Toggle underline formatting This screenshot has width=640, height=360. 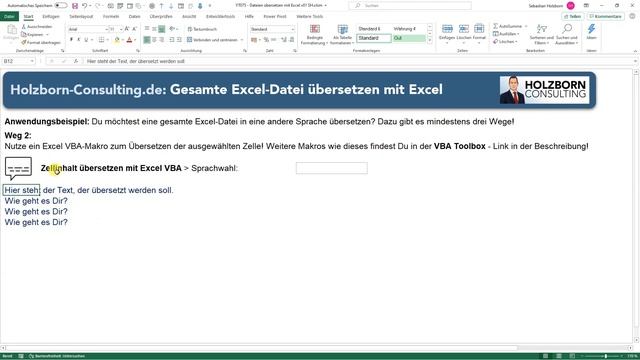86,40
